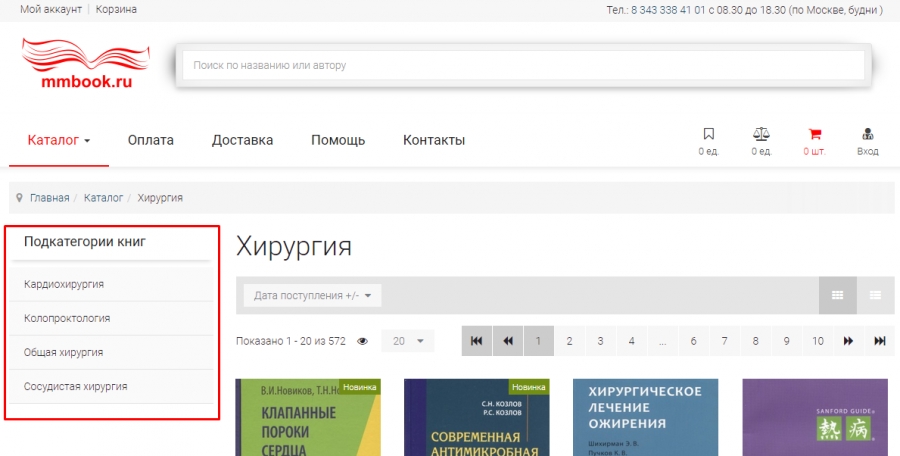Select page 1 in pagination

click(538, 341)
